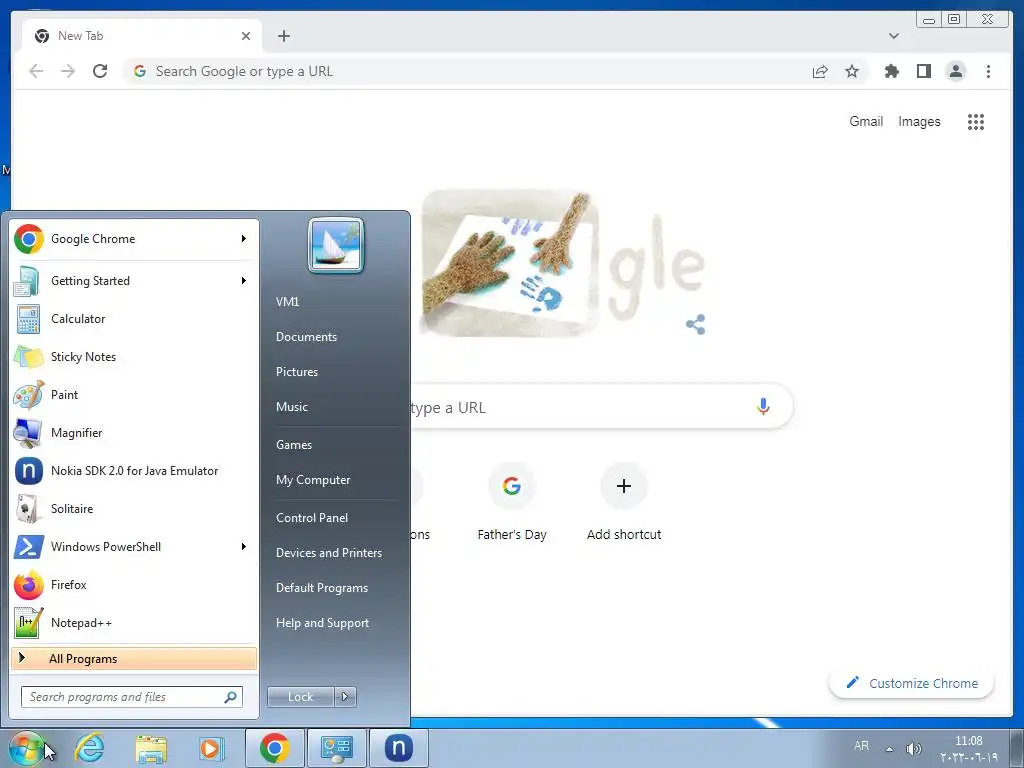This screenshot has height=768, width=1024.
Task: Open Control Panel
Action: [x=312, y=518]
